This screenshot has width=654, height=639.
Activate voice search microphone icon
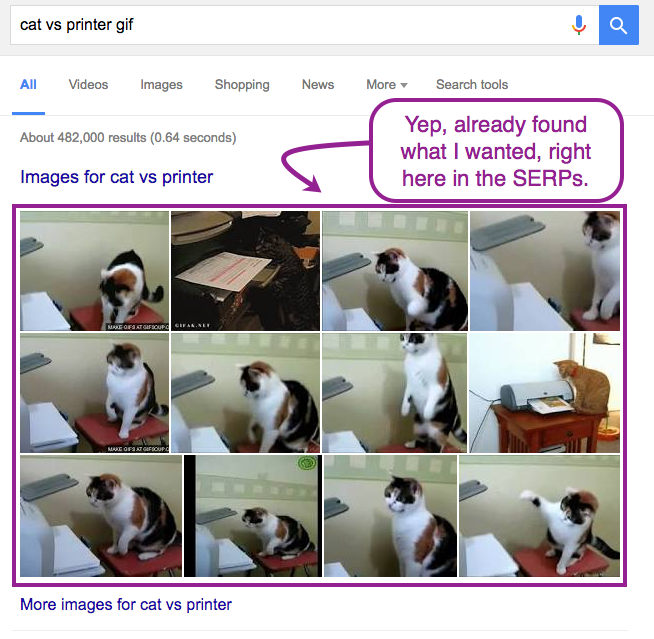(x=579, y=25)
